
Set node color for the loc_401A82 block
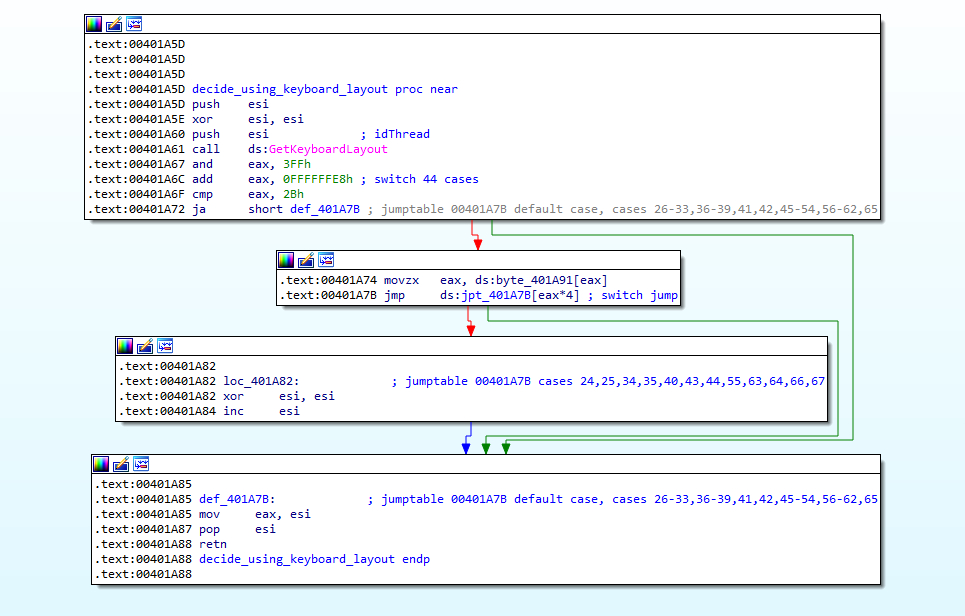point(125,346)
